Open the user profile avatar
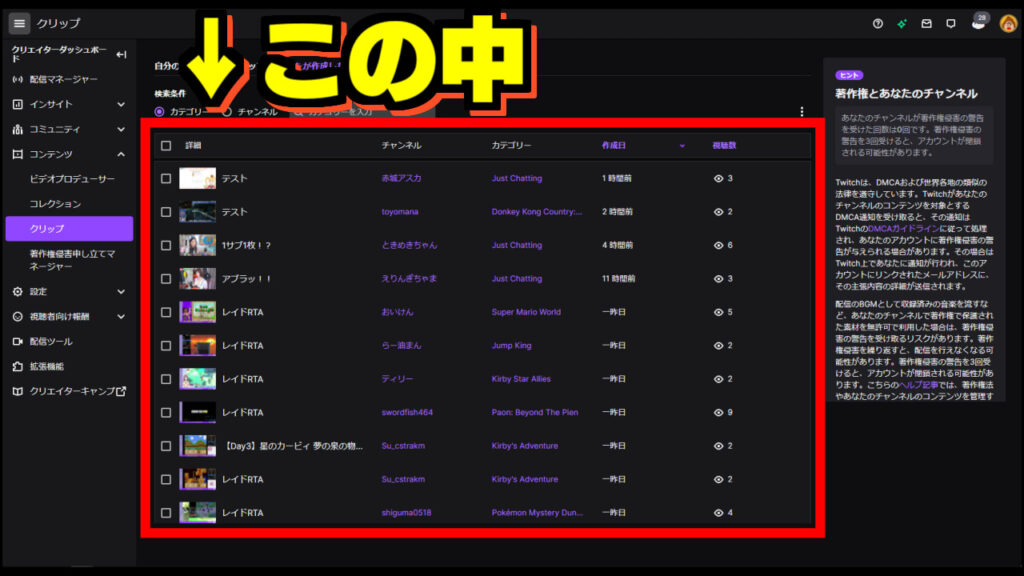The width and height of the screenshot is (1024, 576). point(1008,24)
